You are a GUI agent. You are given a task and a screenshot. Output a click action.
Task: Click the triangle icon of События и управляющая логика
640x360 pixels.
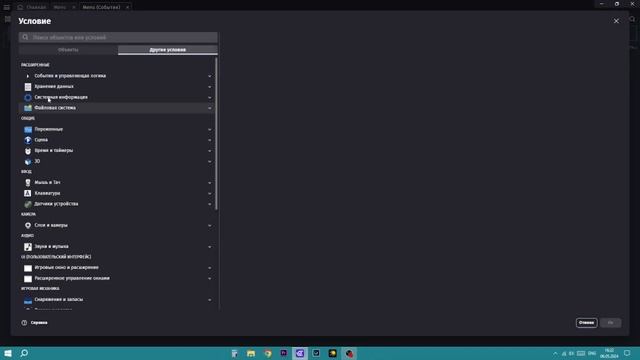(x=28, y=76)
